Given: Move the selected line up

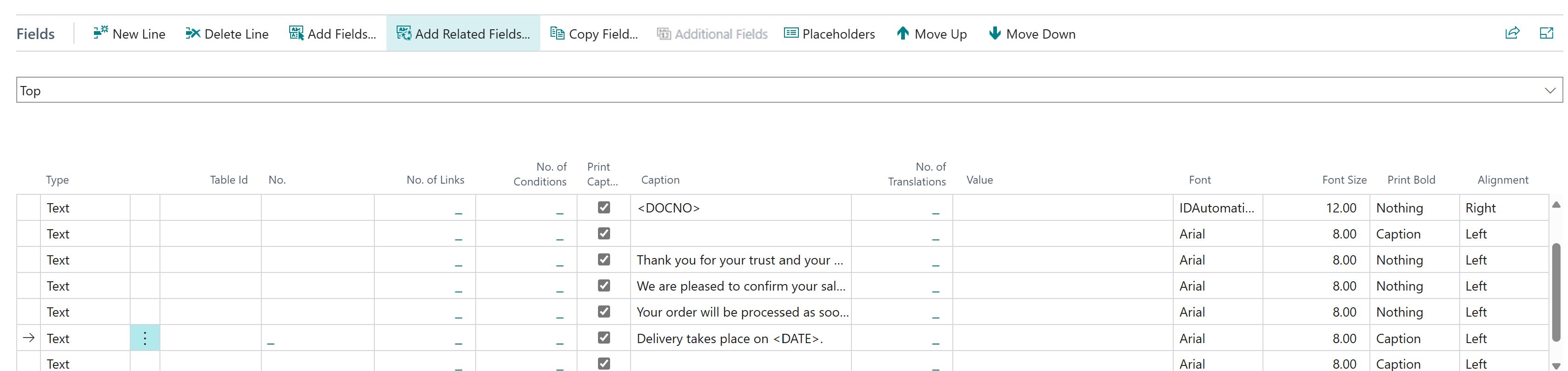Looking at the screenshot, I should [x=931, y=33].
